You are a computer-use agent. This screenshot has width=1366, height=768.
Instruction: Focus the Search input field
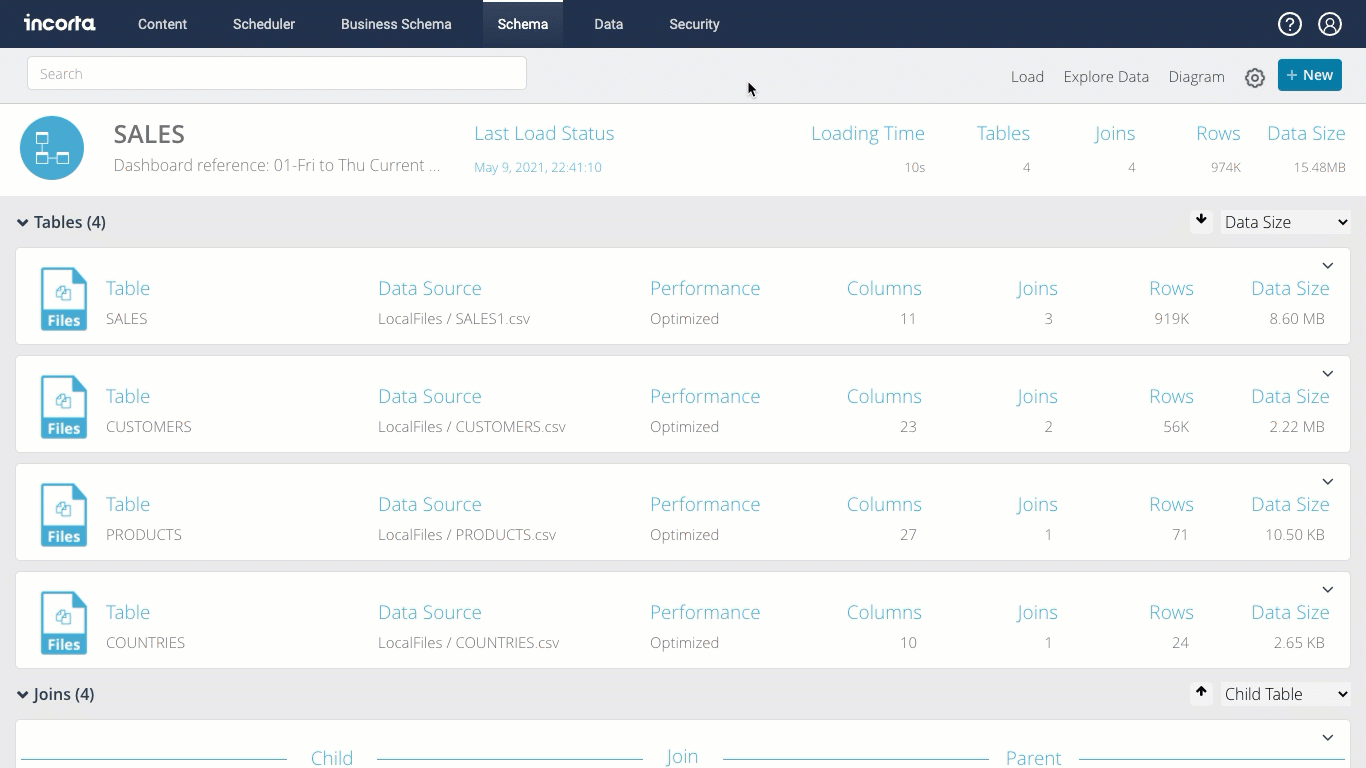pyautogui.click(x=277, y=73)
